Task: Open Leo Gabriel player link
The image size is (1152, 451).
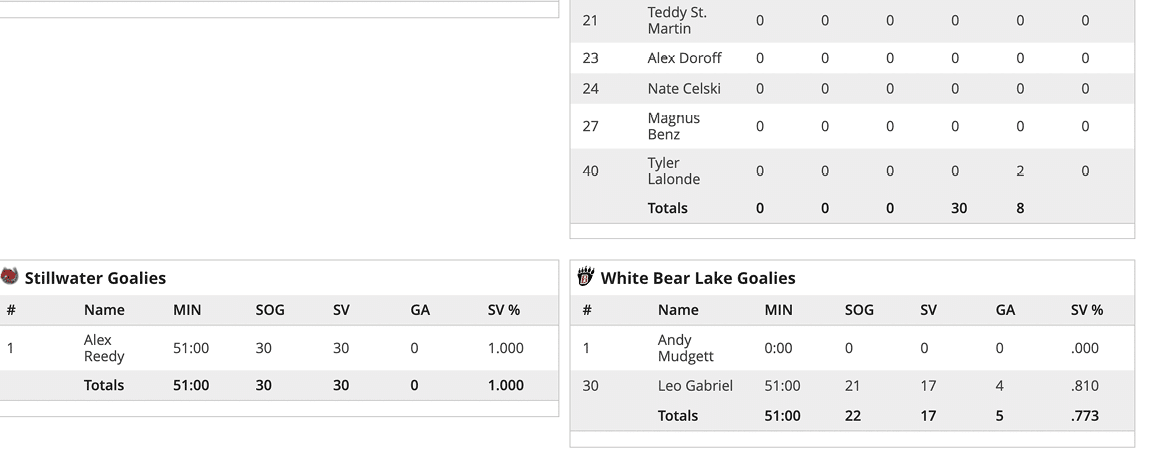Action: pyautogui.click(x=695, y=385)
